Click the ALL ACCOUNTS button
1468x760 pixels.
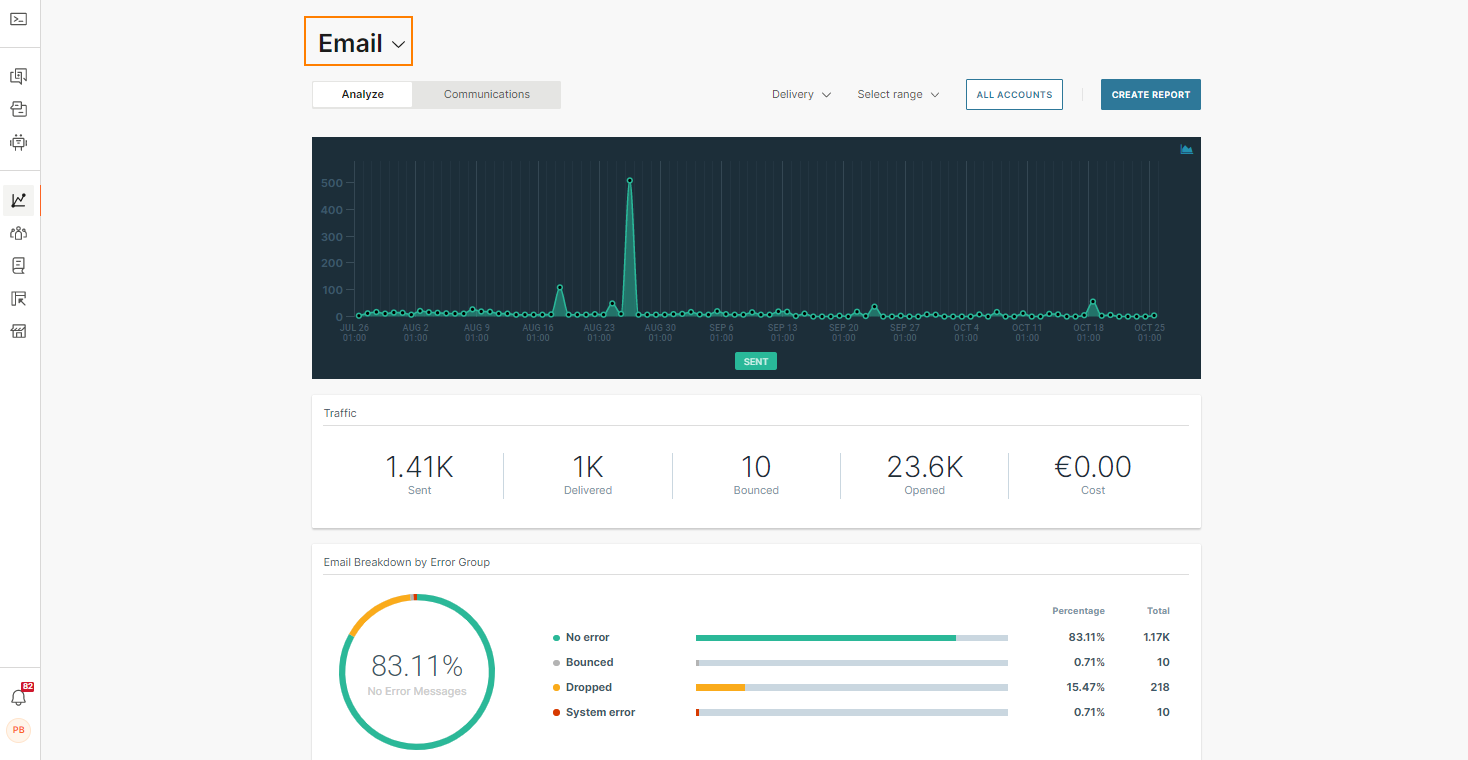coord(1014,95)
